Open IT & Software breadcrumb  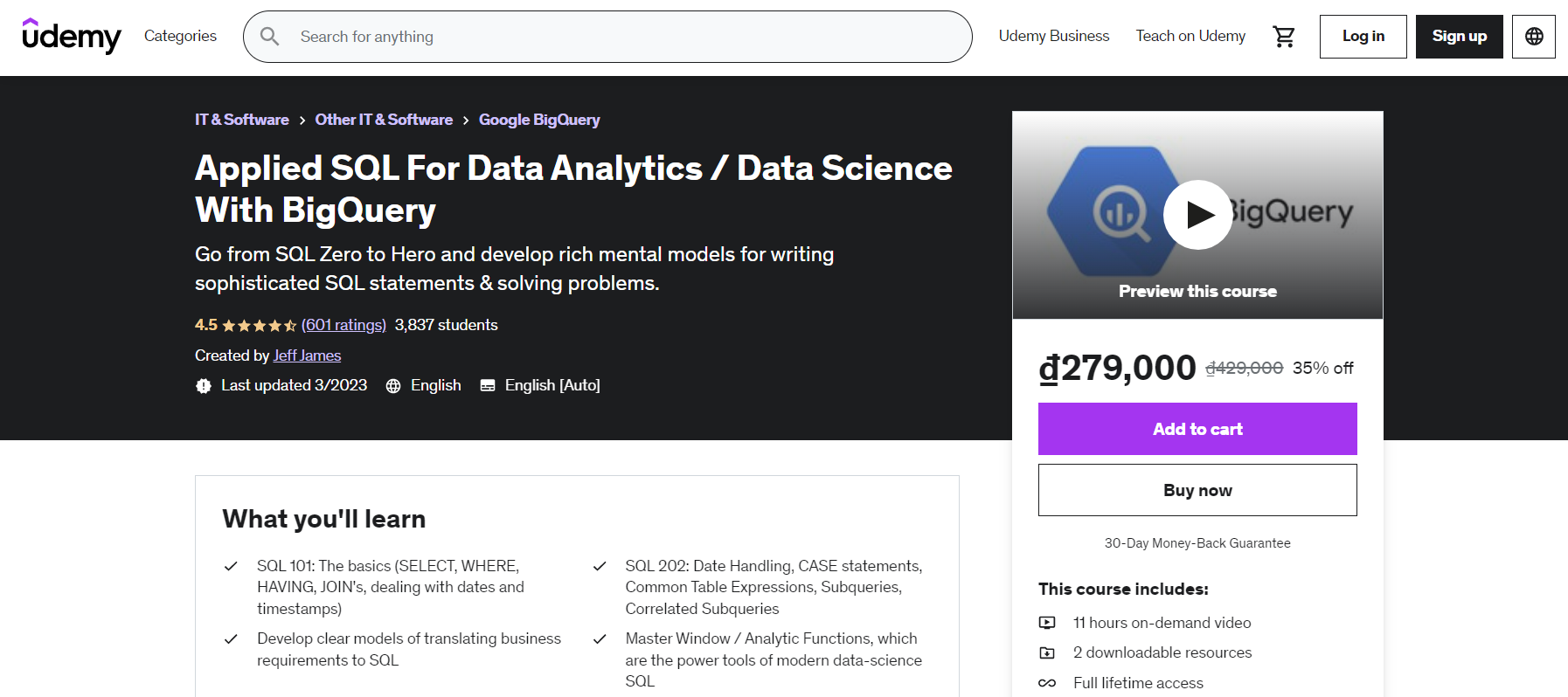click(x=242, y=120)
